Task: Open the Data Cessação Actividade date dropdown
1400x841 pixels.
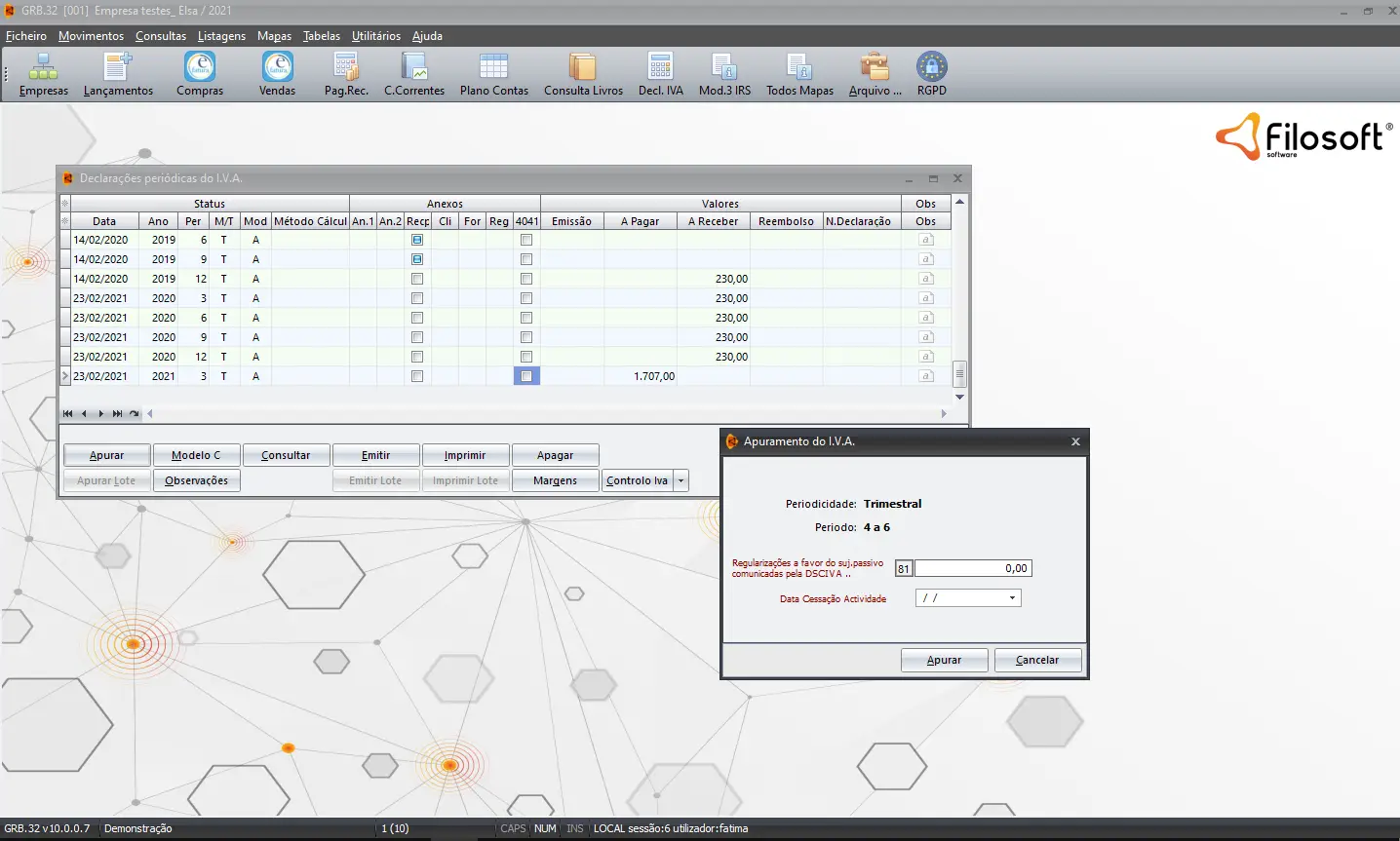Action: (x=1012, y=598)
